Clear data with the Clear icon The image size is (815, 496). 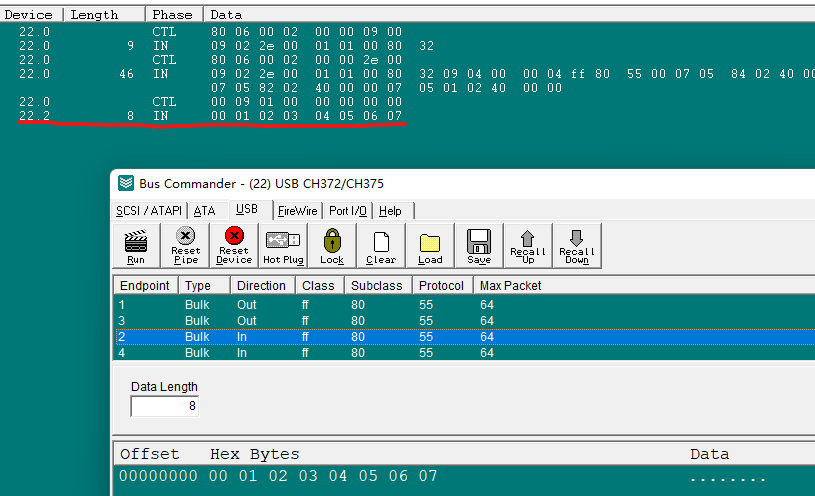[381, 245]
